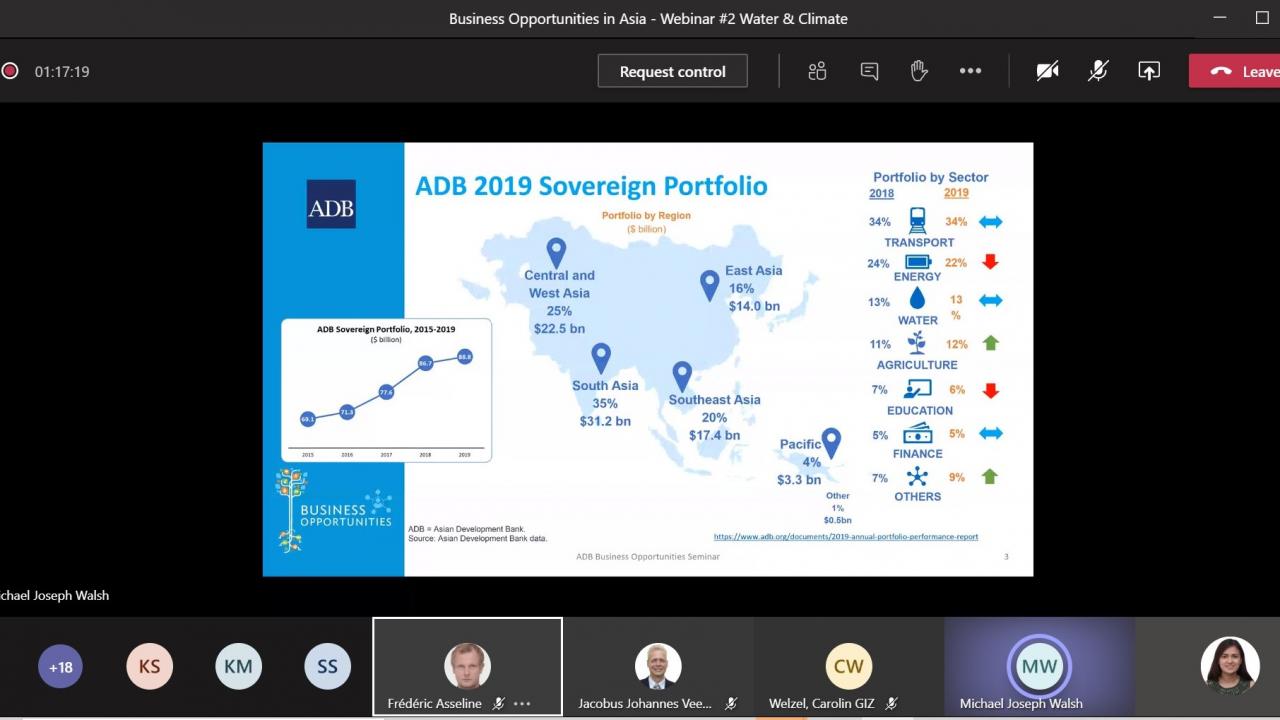Select Jacobus Johannes Vee... tile
The image size is (1280, 720).
point(658,667)
